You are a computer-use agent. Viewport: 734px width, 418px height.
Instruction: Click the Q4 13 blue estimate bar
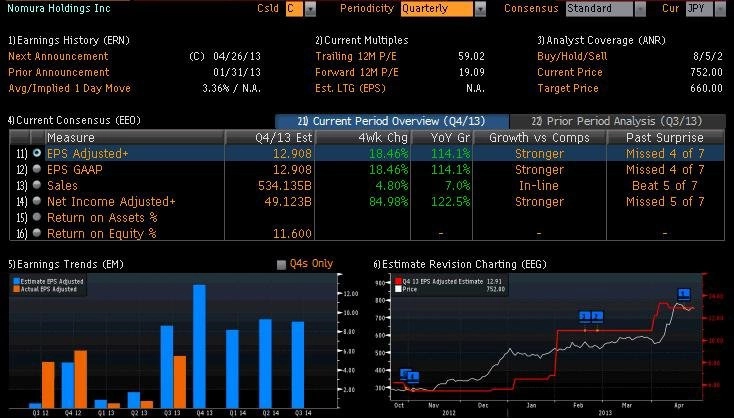[199, 346]
